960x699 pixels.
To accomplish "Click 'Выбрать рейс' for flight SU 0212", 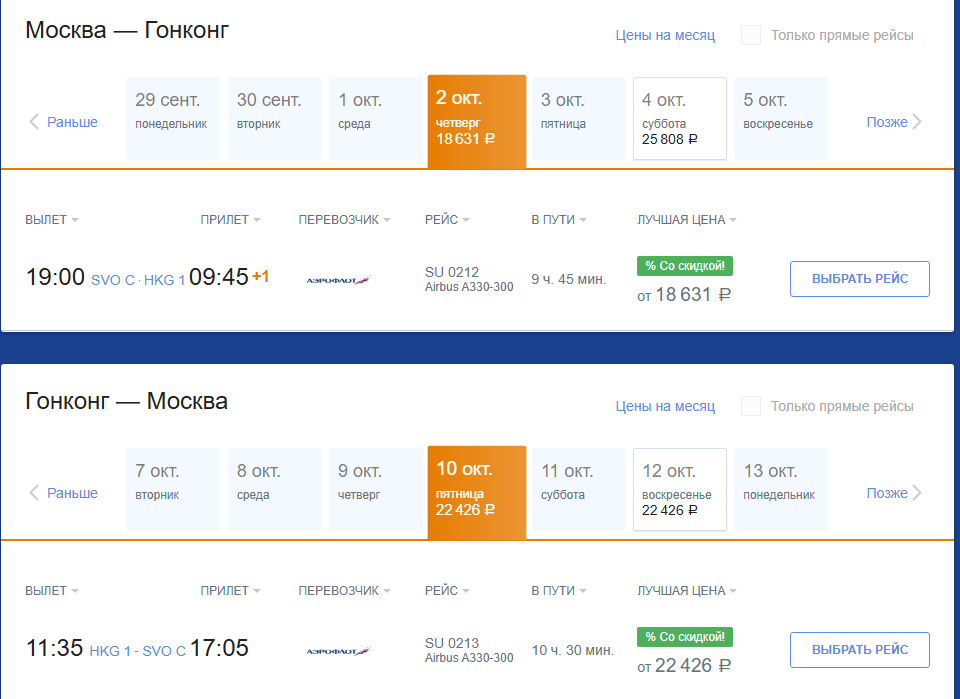I will [x=860, y=279].
